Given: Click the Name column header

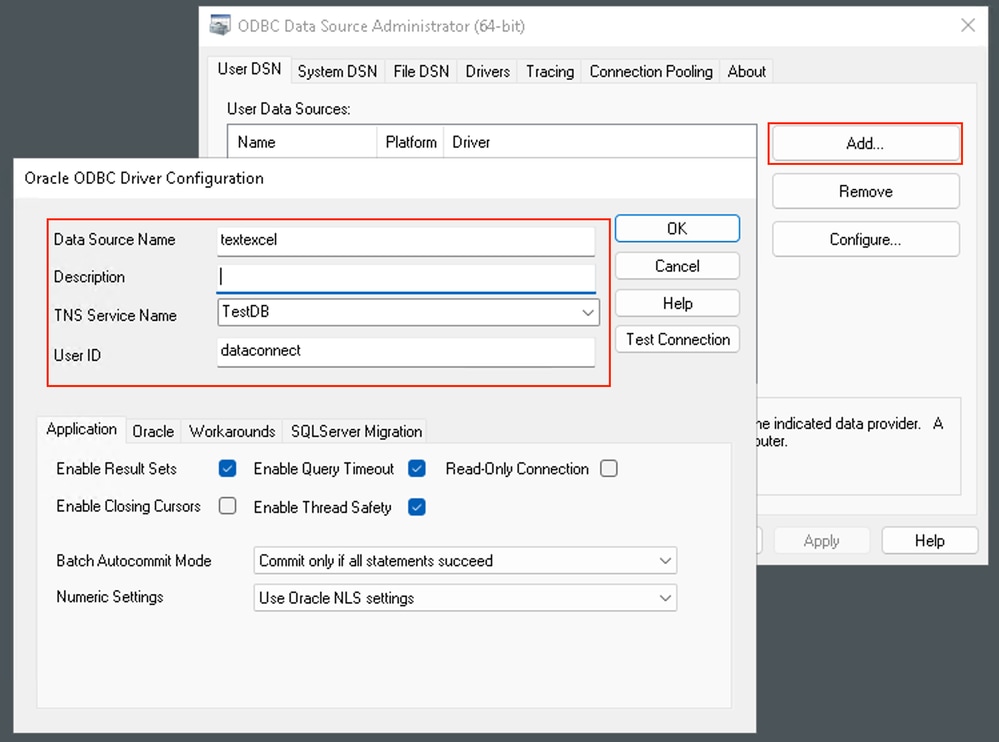Looking at the screenshot, I should [302, 142].
